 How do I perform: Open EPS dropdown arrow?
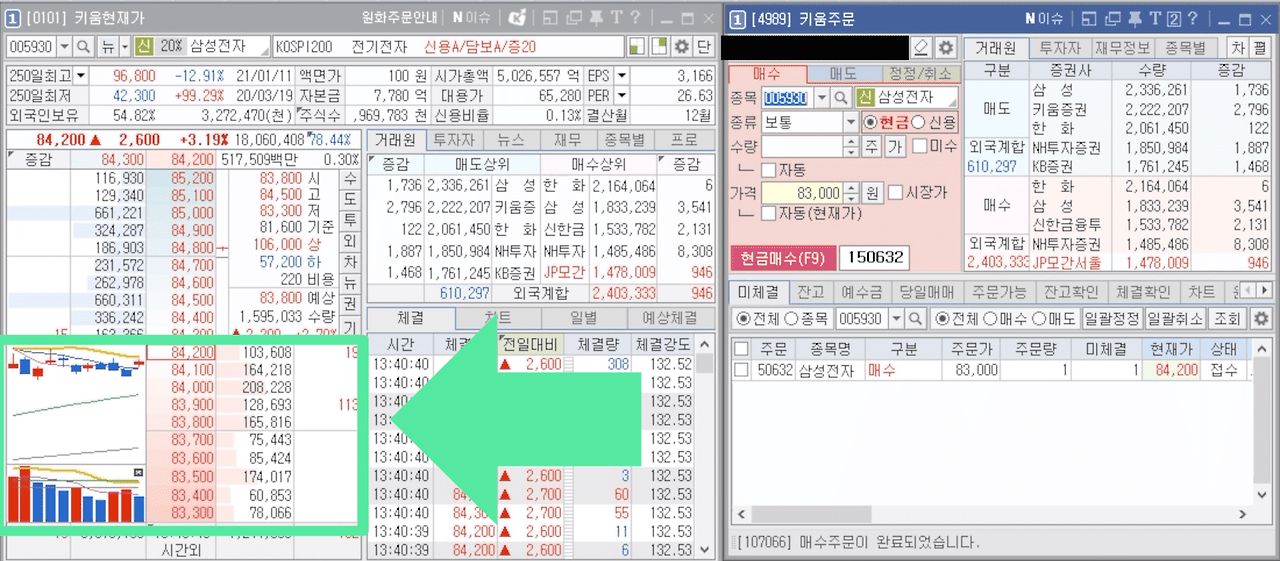click(621, 75)
